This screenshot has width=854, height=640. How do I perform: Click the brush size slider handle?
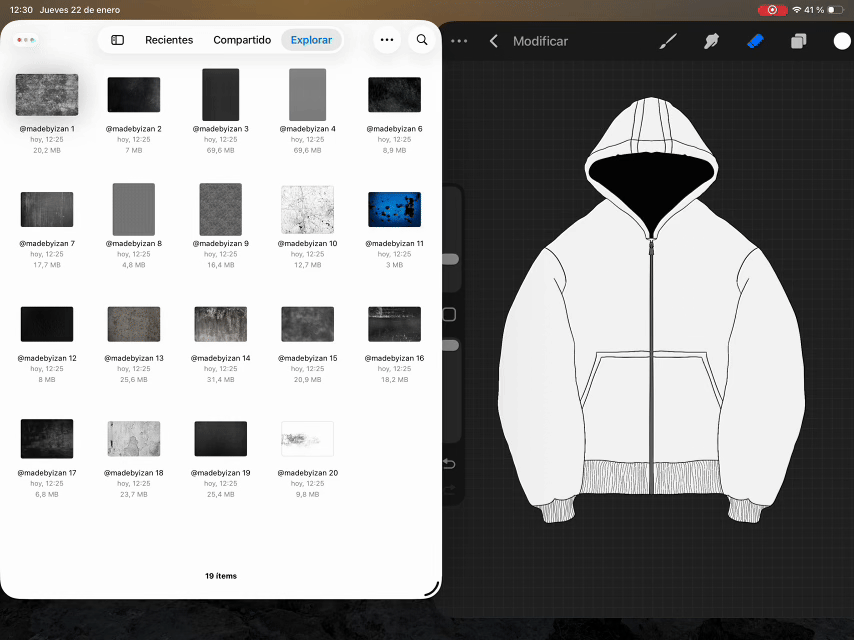pyautogui.click(x=449, y=259)
